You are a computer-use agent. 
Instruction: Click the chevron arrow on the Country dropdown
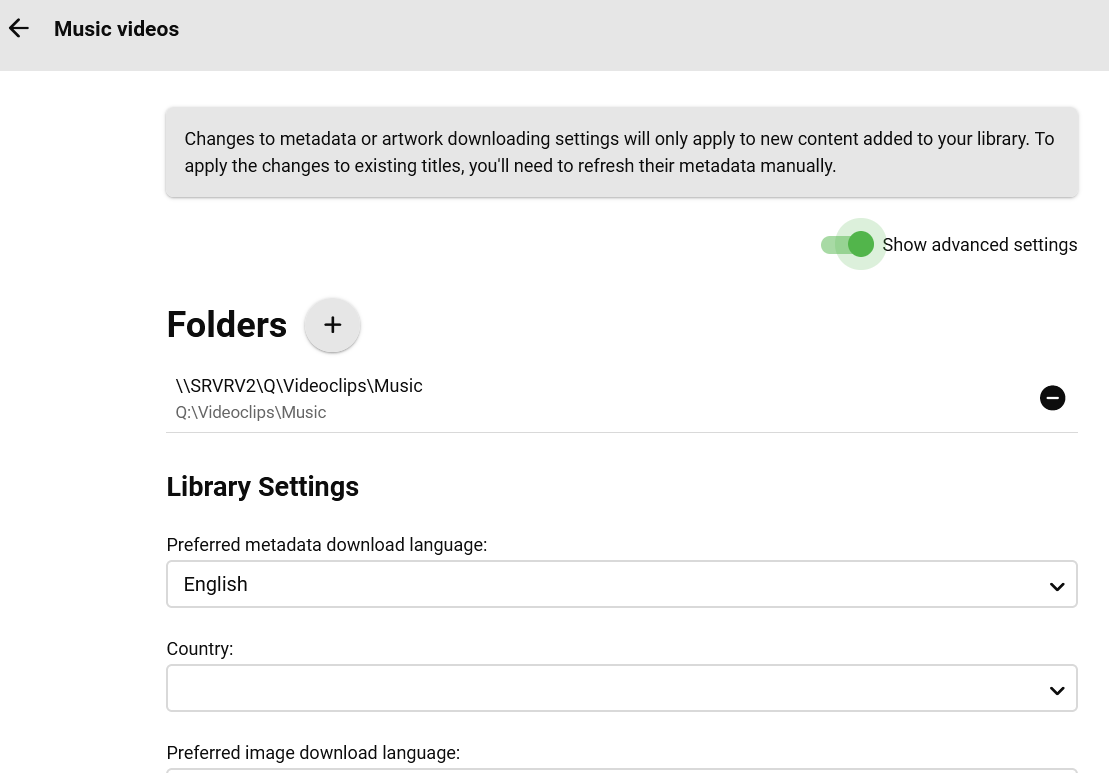pos(1056,690)
